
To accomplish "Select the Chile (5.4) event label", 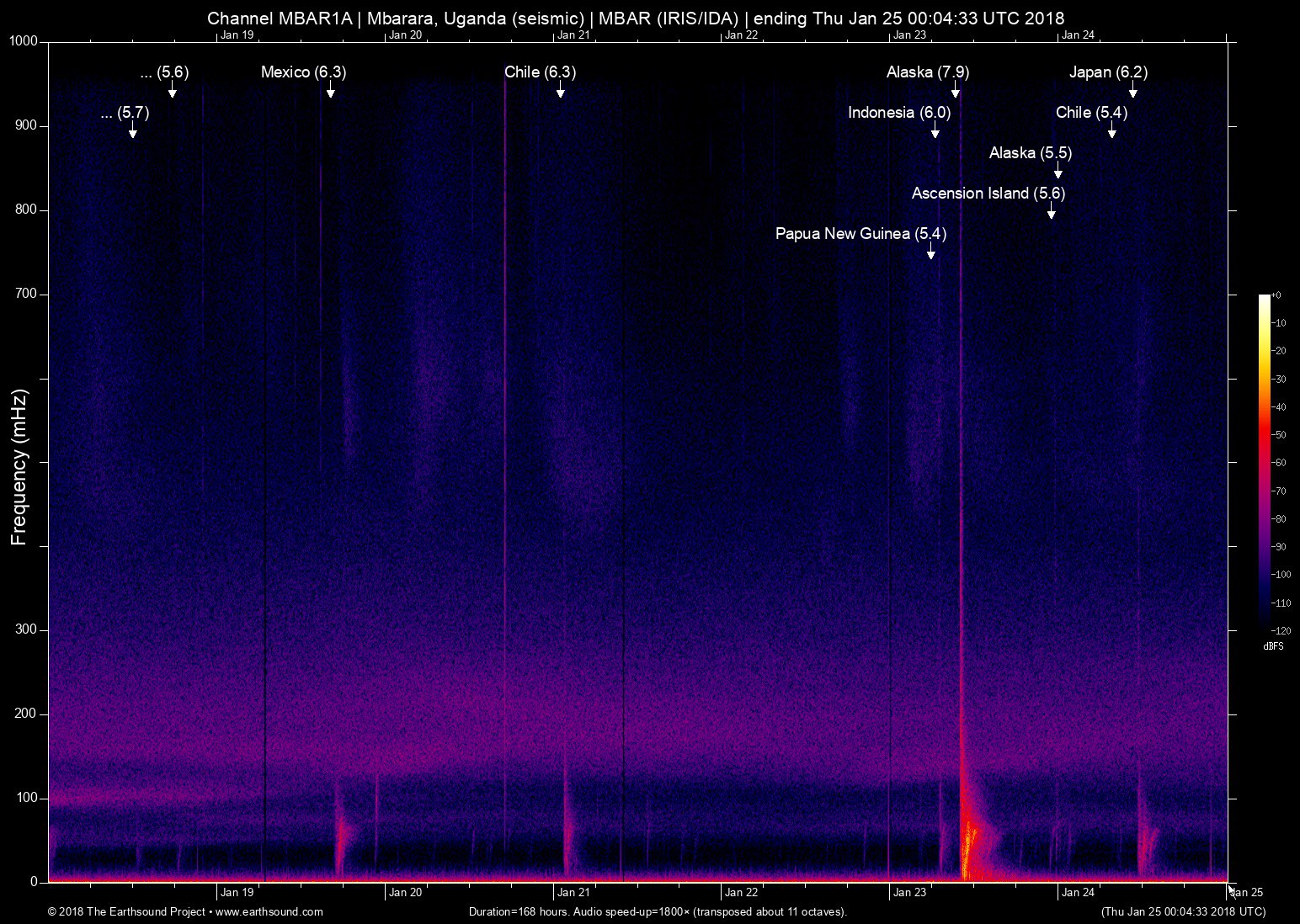I will point(1090,112).
